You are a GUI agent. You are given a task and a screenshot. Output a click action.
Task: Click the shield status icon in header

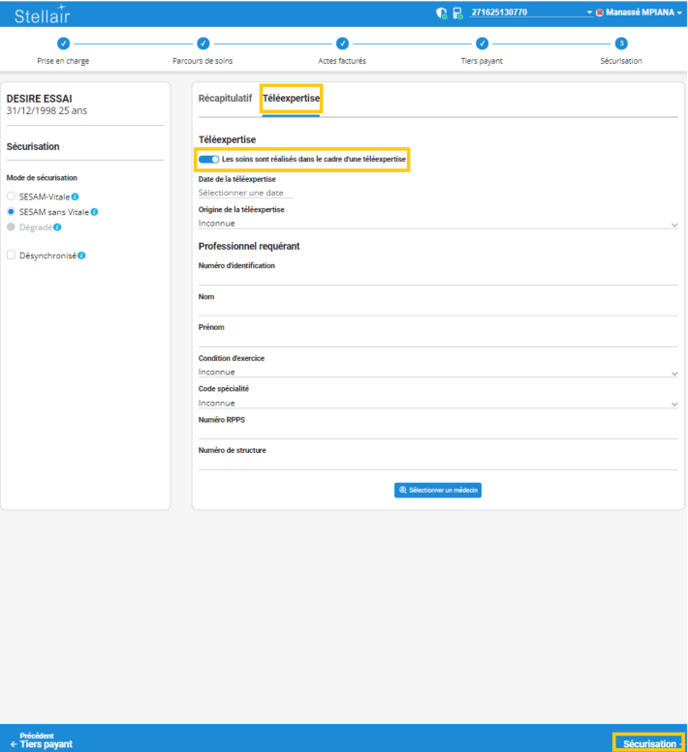(441, 13)
